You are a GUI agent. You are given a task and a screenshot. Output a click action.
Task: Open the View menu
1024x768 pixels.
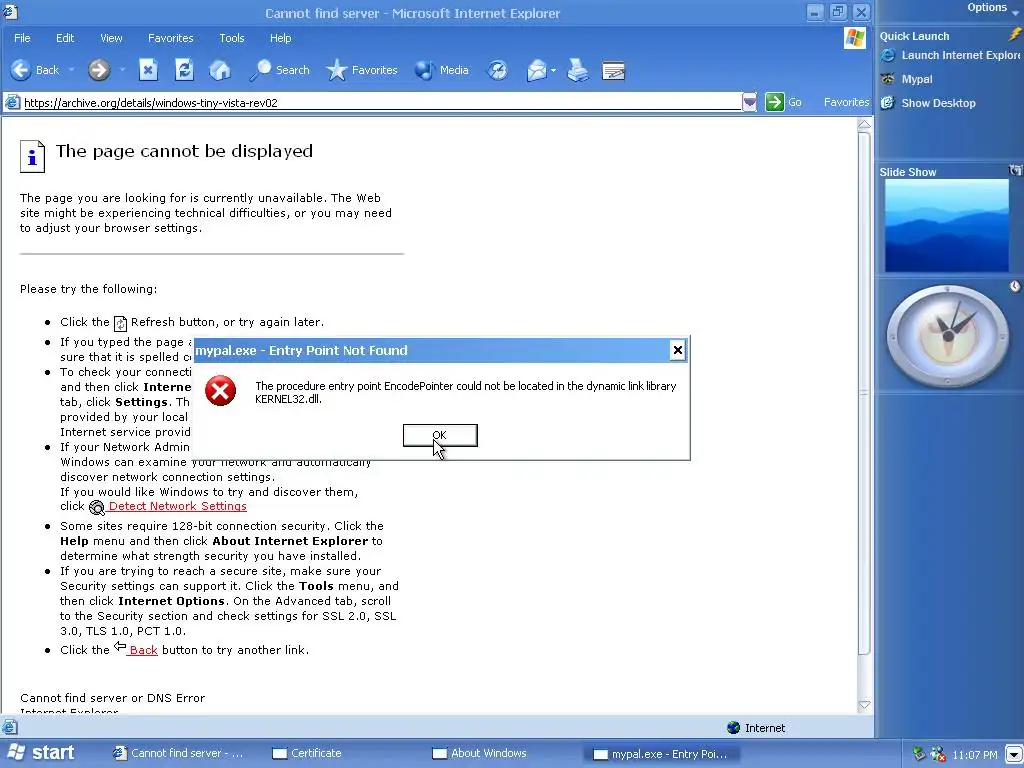tap(111, 38)
